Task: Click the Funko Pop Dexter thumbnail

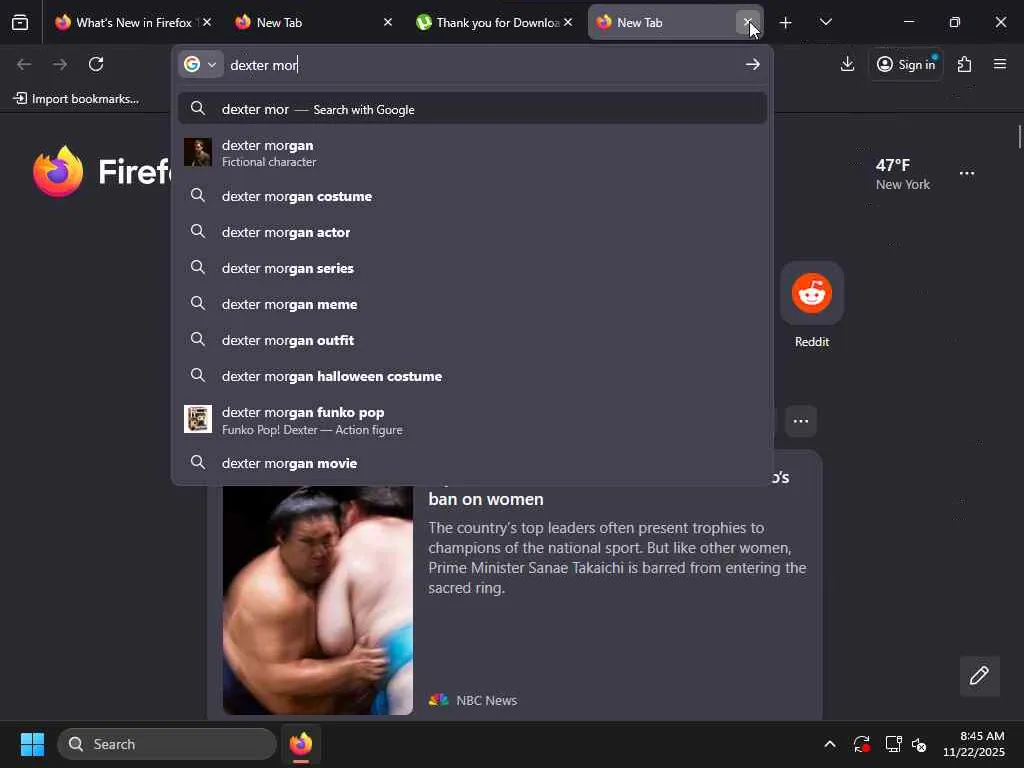Action: (x=198, y=419)
